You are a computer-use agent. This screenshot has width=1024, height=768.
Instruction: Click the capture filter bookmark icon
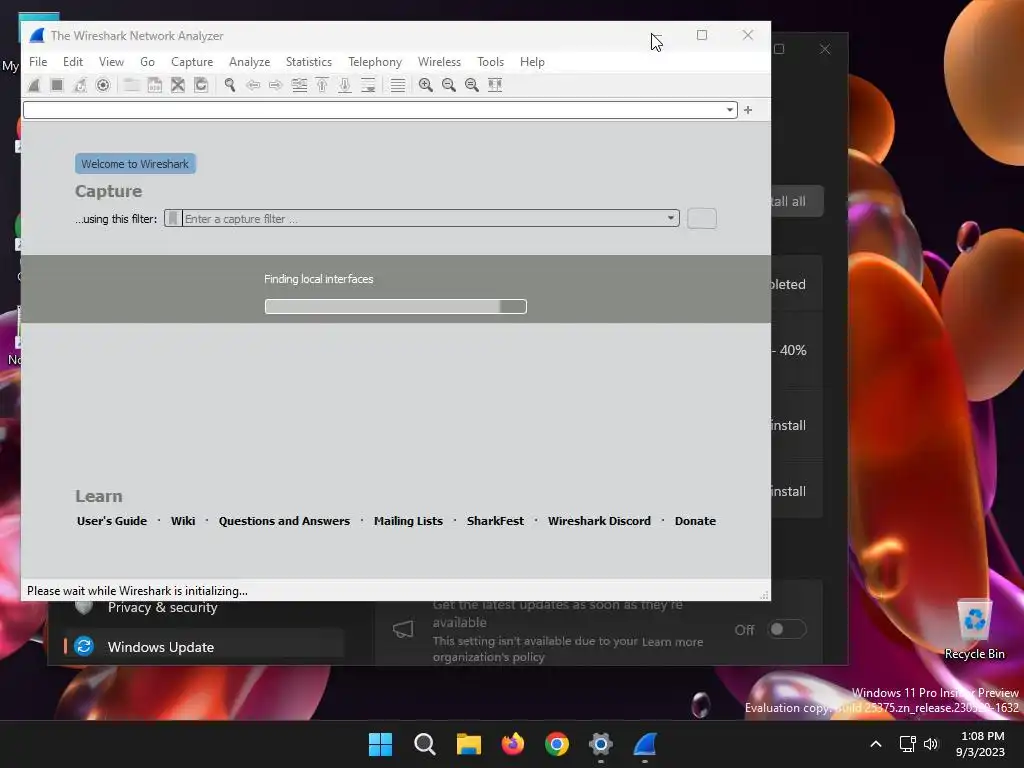[x=173, y=218]
